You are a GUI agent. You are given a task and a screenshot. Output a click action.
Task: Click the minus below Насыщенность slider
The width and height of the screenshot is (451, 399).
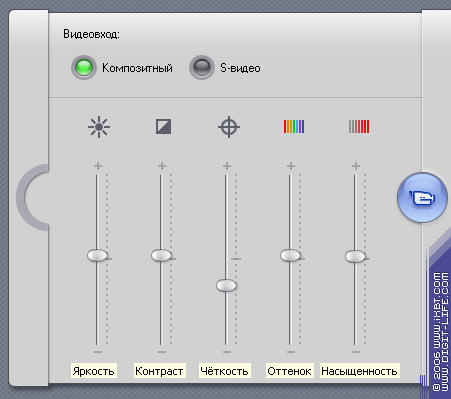pyautogui.click(x=356, y=352)
